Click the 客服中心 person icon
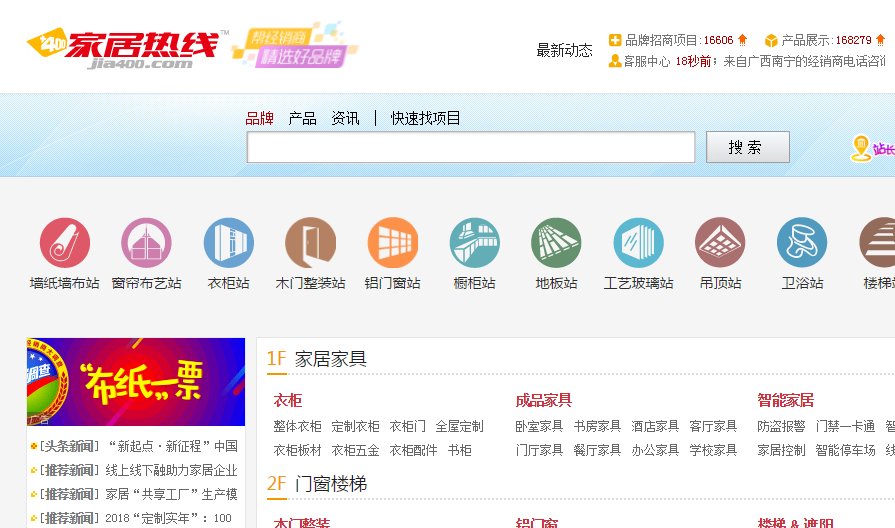Viewport: 895px width, 528px height. 615,61
